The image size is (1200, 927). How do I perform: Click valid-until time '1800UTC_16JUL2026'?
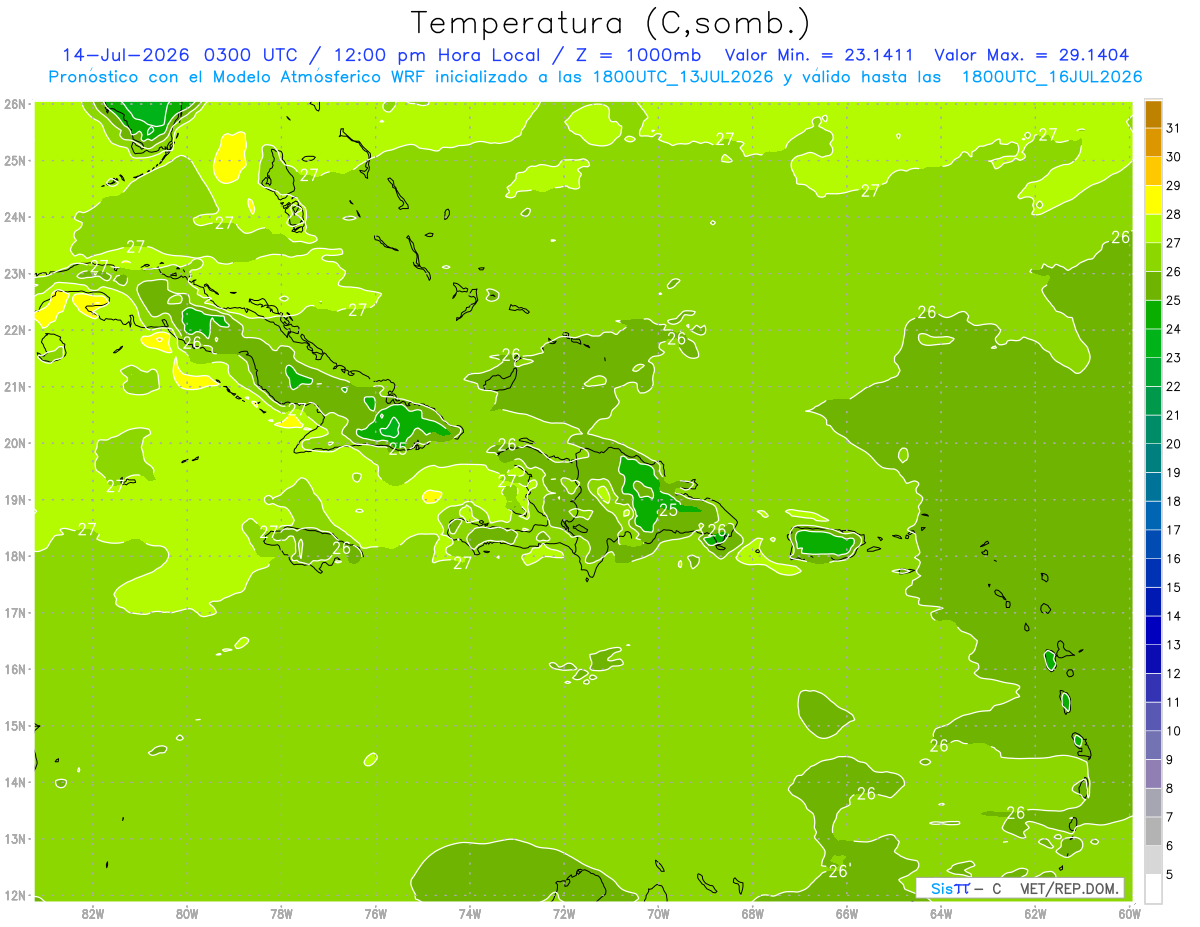tap(1051, 77)
